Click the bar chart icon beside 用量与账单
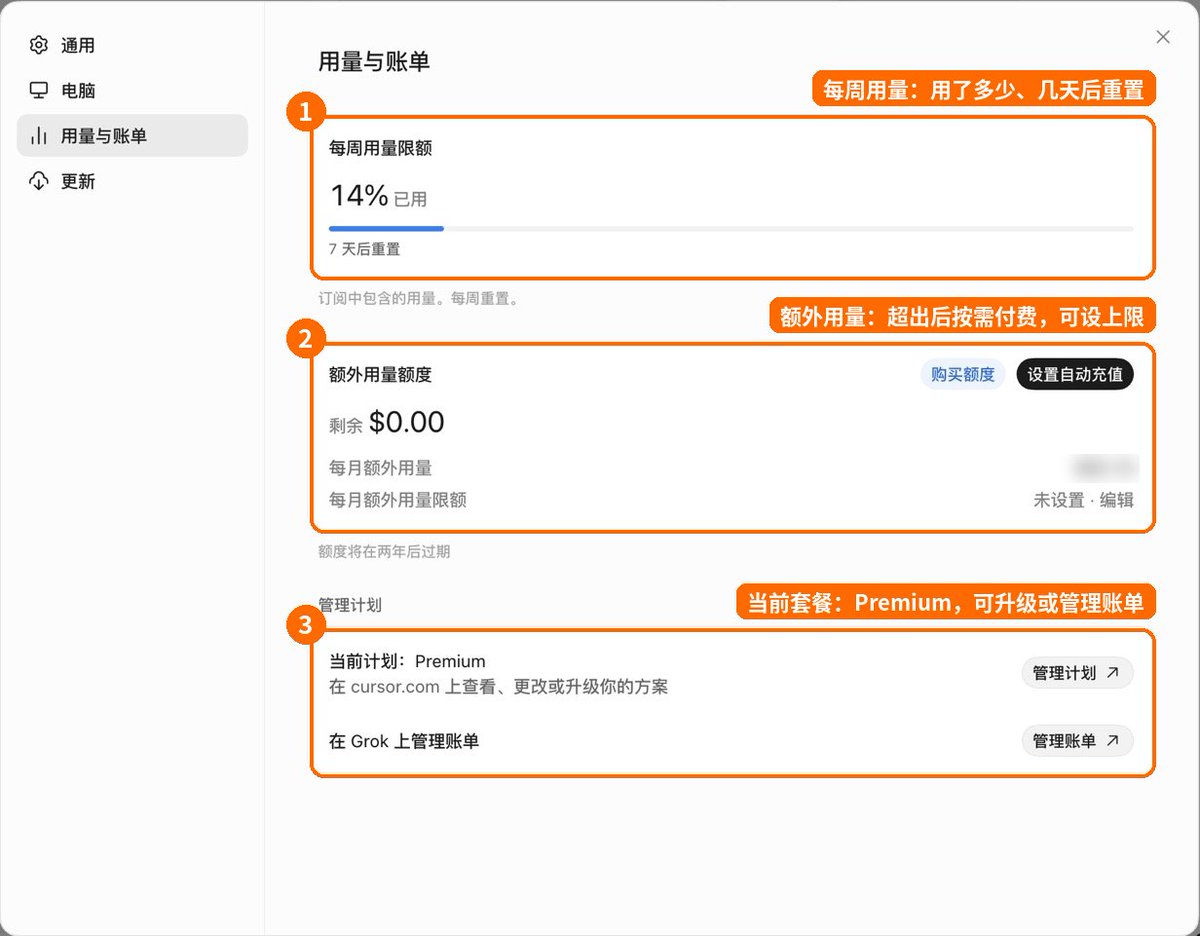Screen dimensions: 1200x936 tap(39, 135)
